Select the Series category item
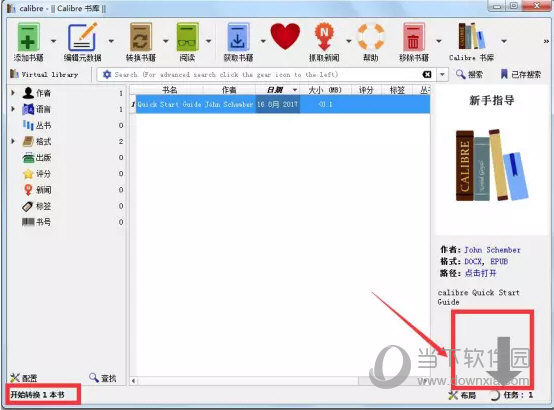 (37, 125)
